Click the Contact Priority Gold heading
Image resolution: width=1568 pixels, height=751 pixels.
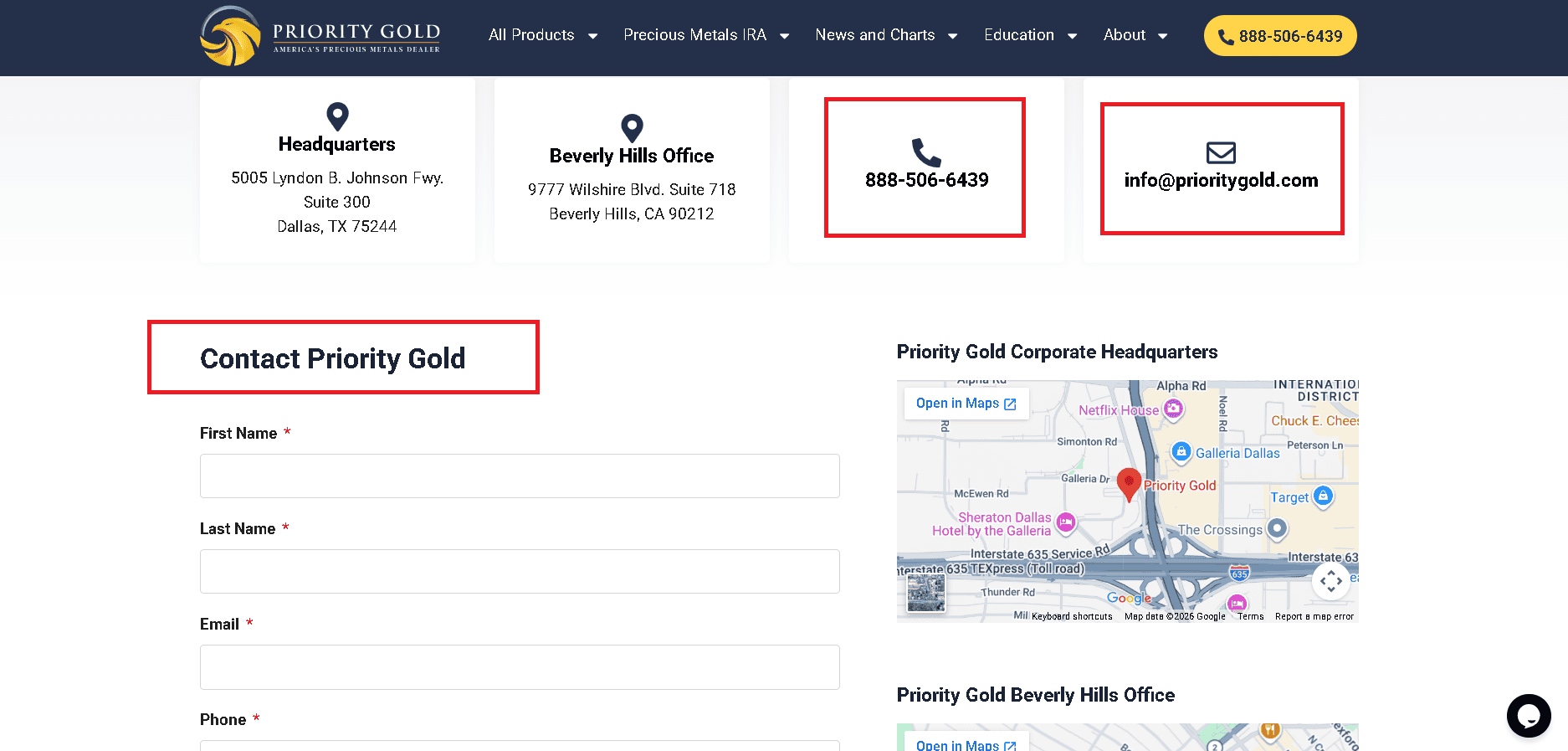[x=332, y=358]
